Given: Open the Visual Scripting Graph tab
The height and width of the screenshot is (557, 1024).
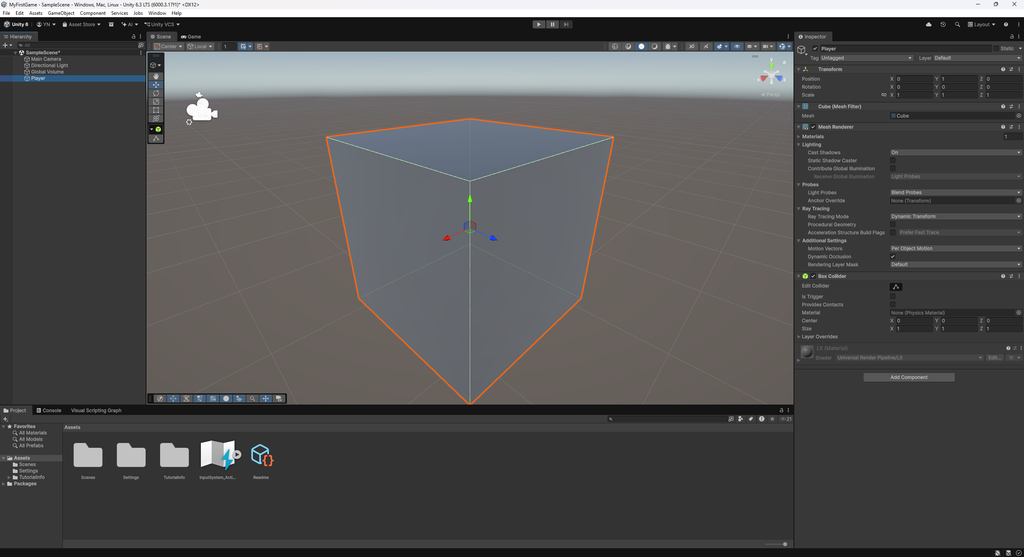Looking at the screenshot, I should (x=95, y=410).
